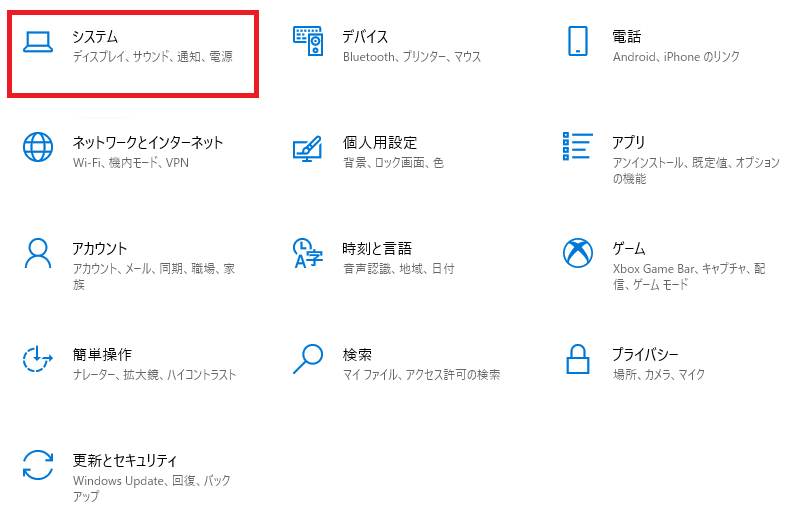The image size is (804, 532).
Task: Open the デバイス settings title
Action: [x=365, y=37]
